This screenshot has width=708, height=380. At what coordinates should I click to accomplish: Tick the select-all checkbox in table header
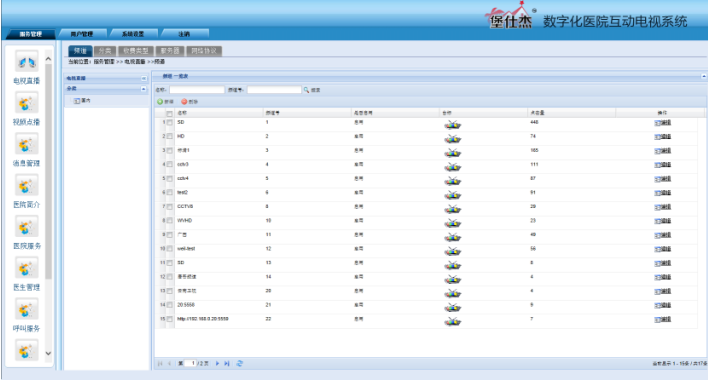coord(170,113)
